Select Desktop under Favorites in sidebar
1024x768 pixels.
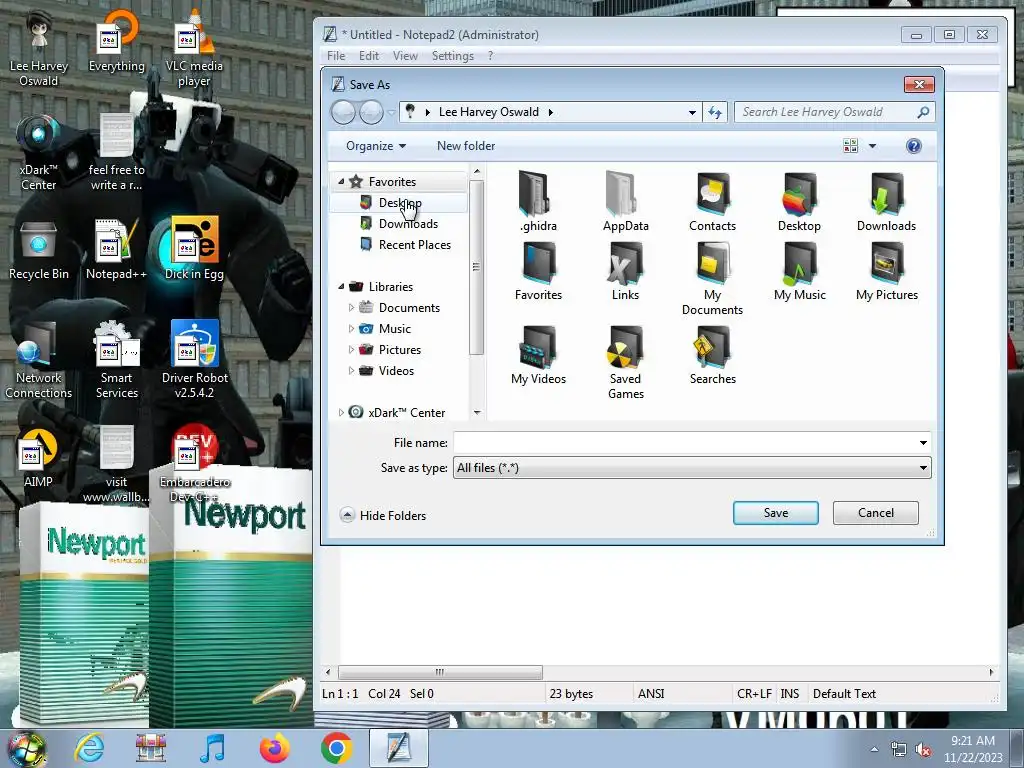400,202
